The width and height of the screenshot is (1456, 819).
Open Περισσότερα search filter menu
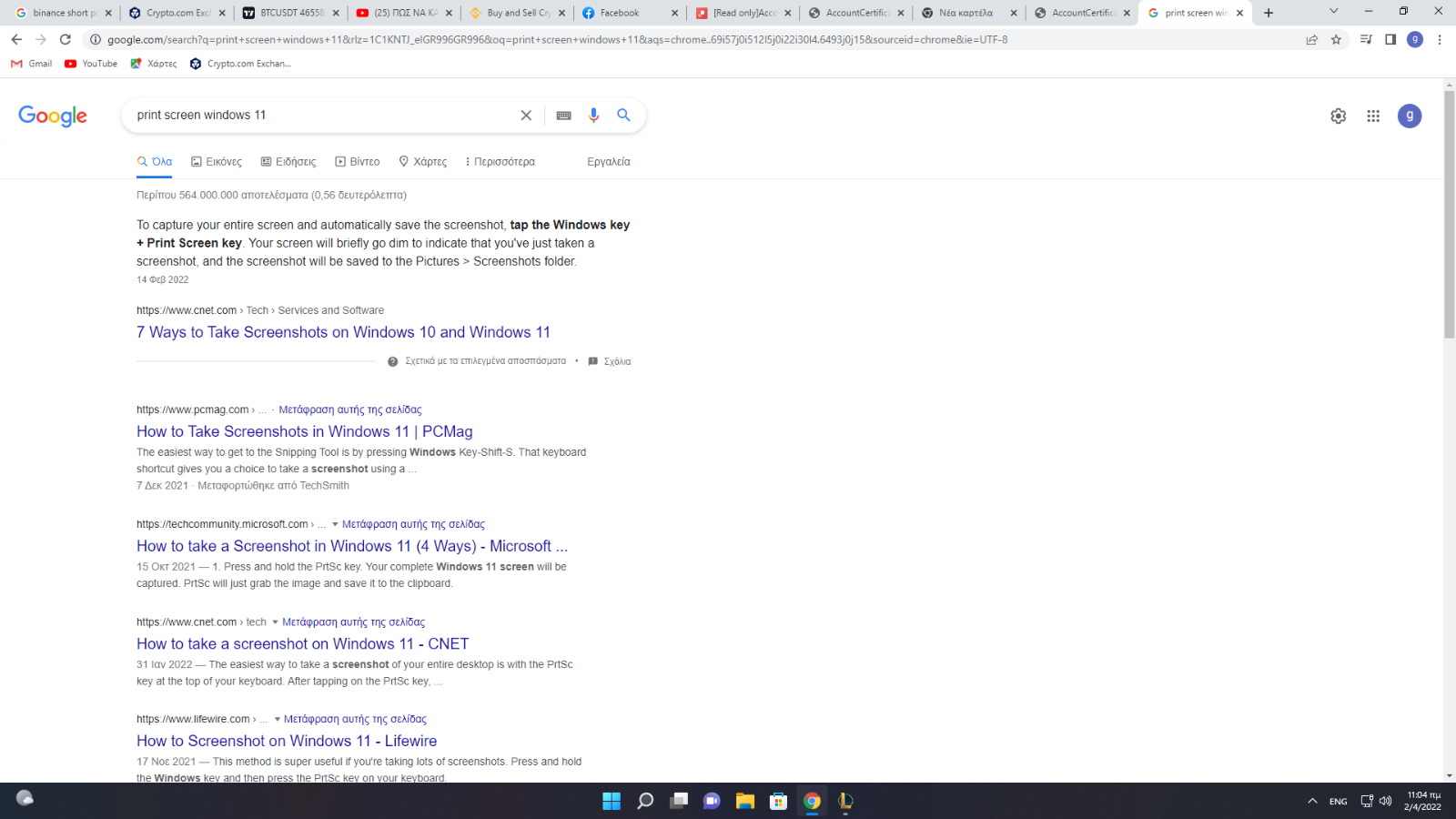pyautogui.click(x=500, y=161)
